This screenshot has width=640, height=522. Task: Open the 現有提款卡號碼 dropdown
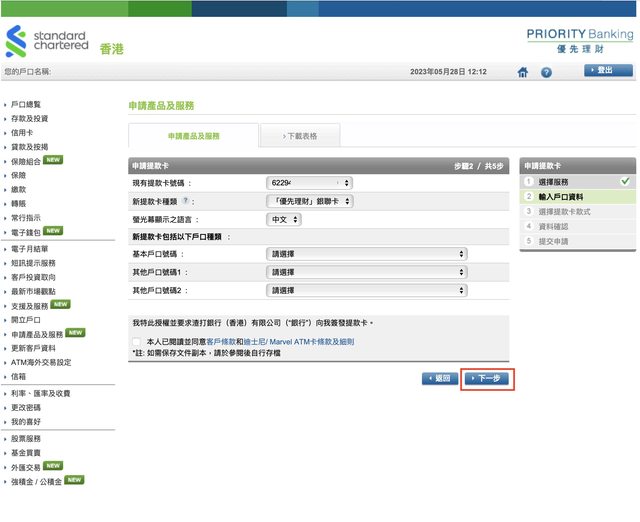[x=310, y=183]
